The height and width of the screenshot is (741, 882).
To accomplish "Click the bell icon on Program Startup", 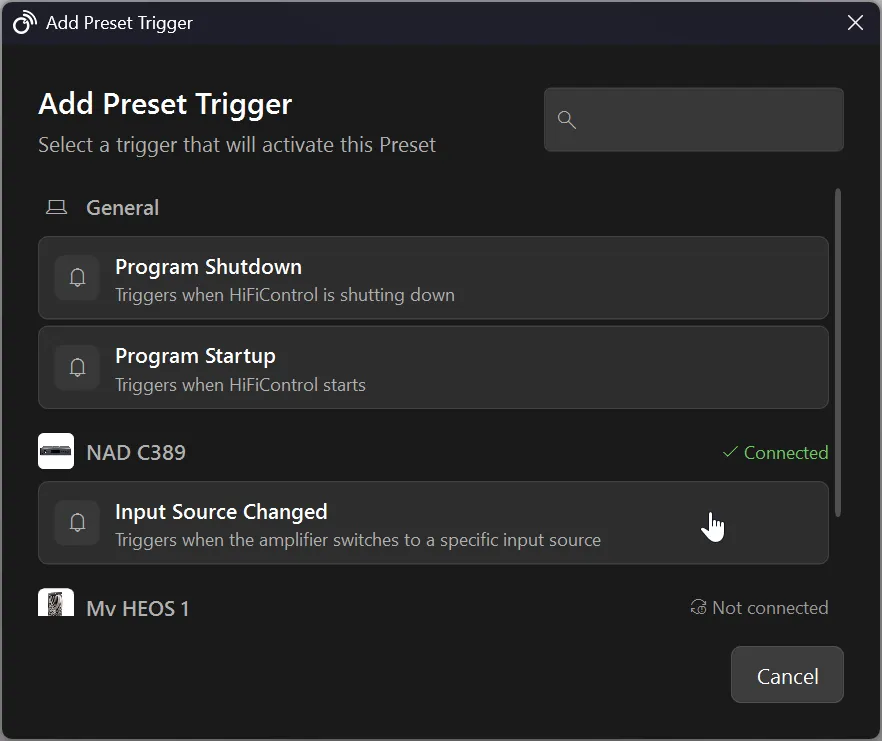I will click(x=77, y=367).
